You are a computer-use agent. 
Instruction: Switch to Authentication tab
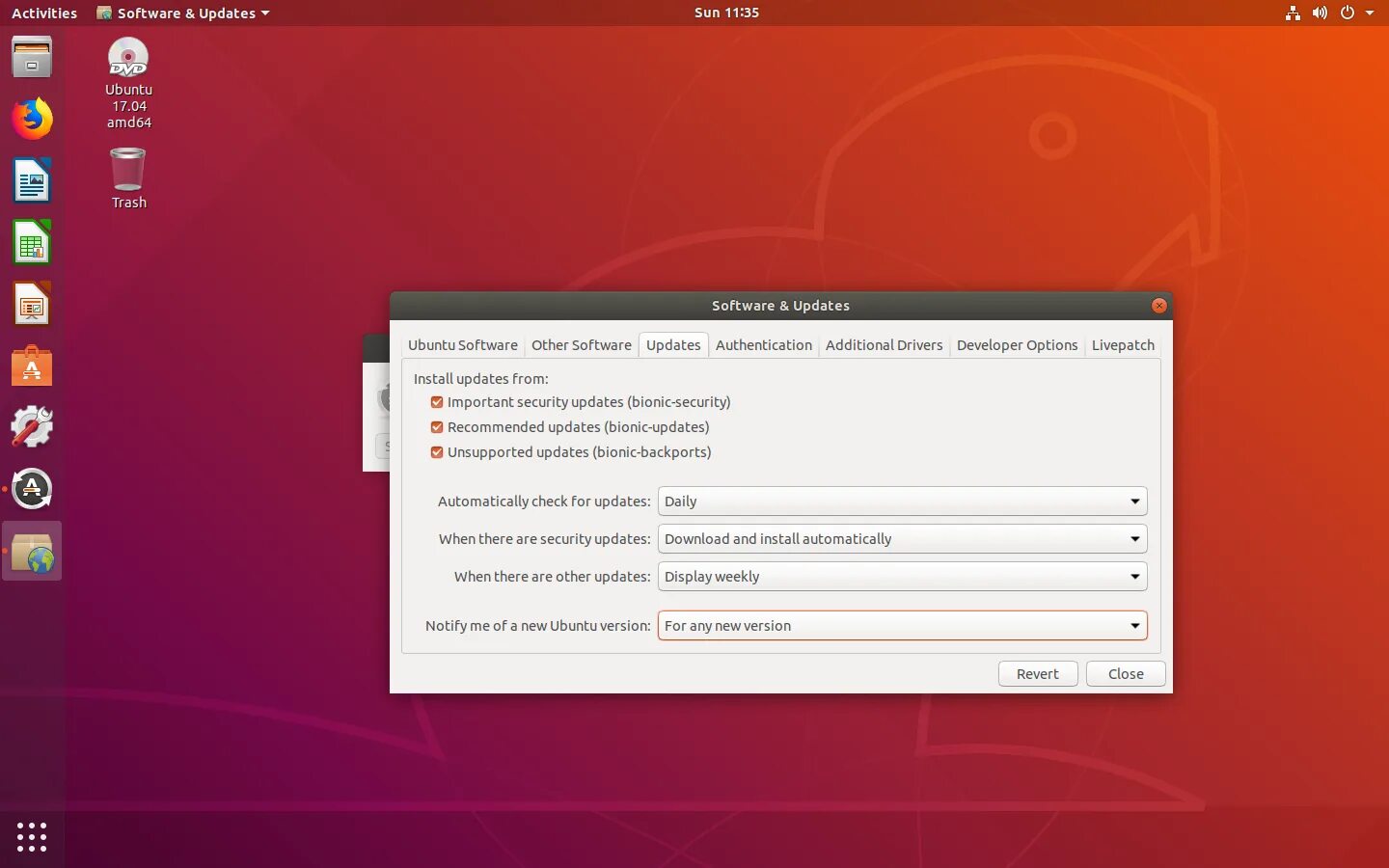click(764, 345)
